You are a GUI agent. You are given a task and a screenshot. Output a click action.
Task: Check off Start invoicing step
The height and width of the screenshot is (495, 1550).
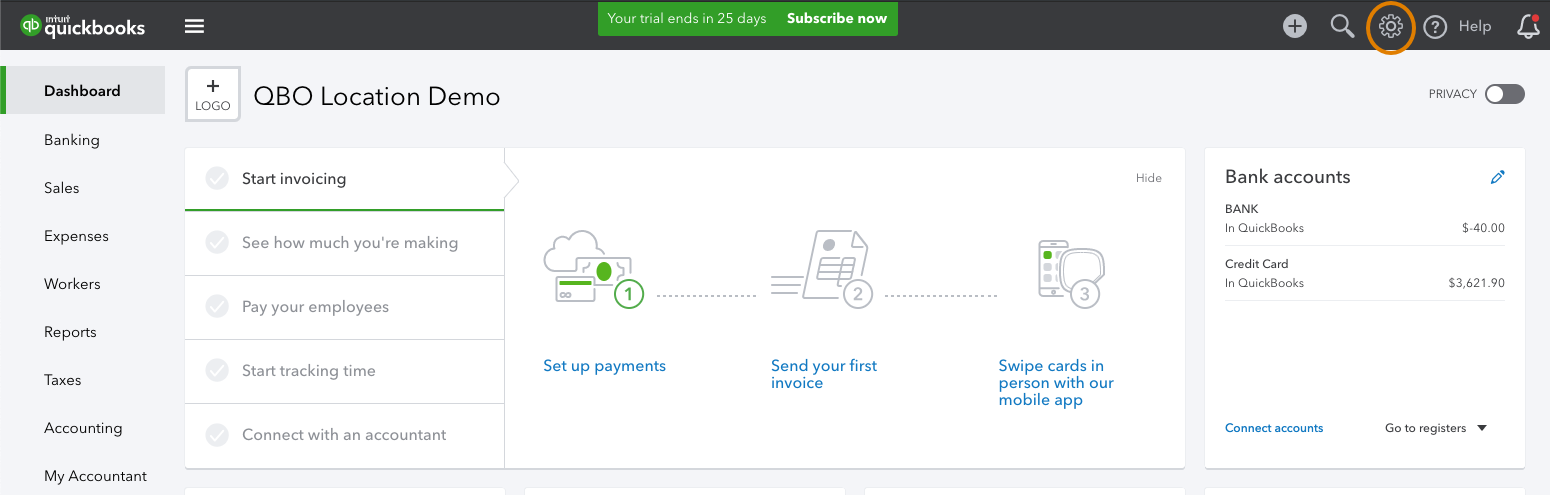click(x=217, y=179)
